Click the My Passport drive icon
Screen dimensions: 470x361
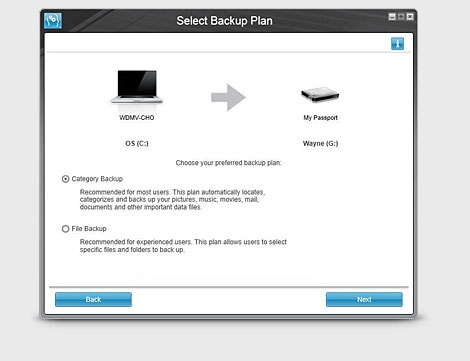320,94
